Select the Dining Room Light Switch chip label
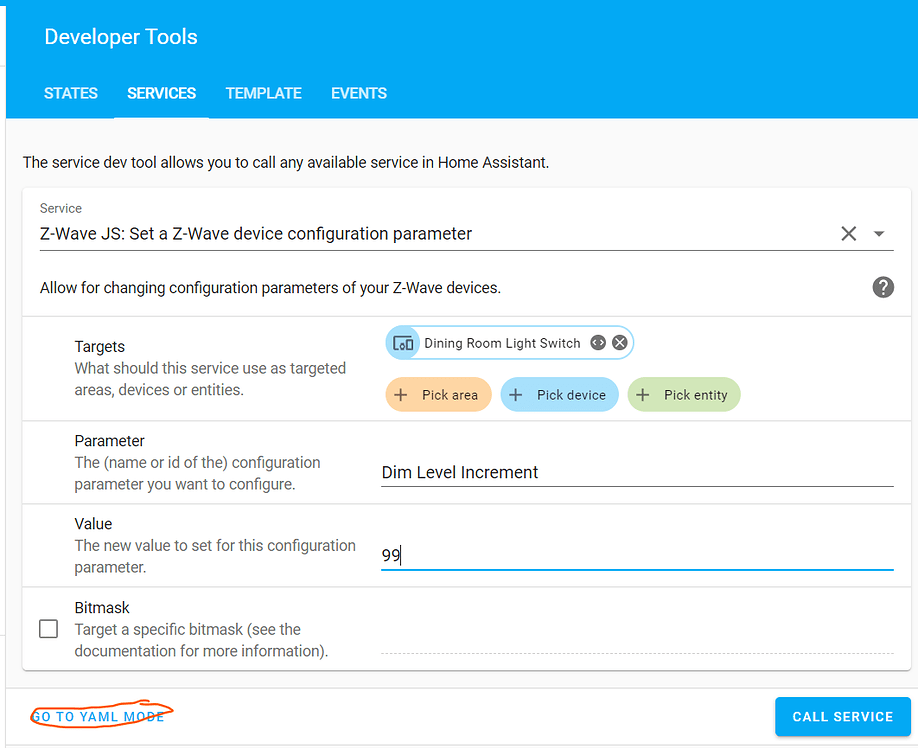Viewport: 918px width, 748px height. pyautogui.click(x=502, y=343)
